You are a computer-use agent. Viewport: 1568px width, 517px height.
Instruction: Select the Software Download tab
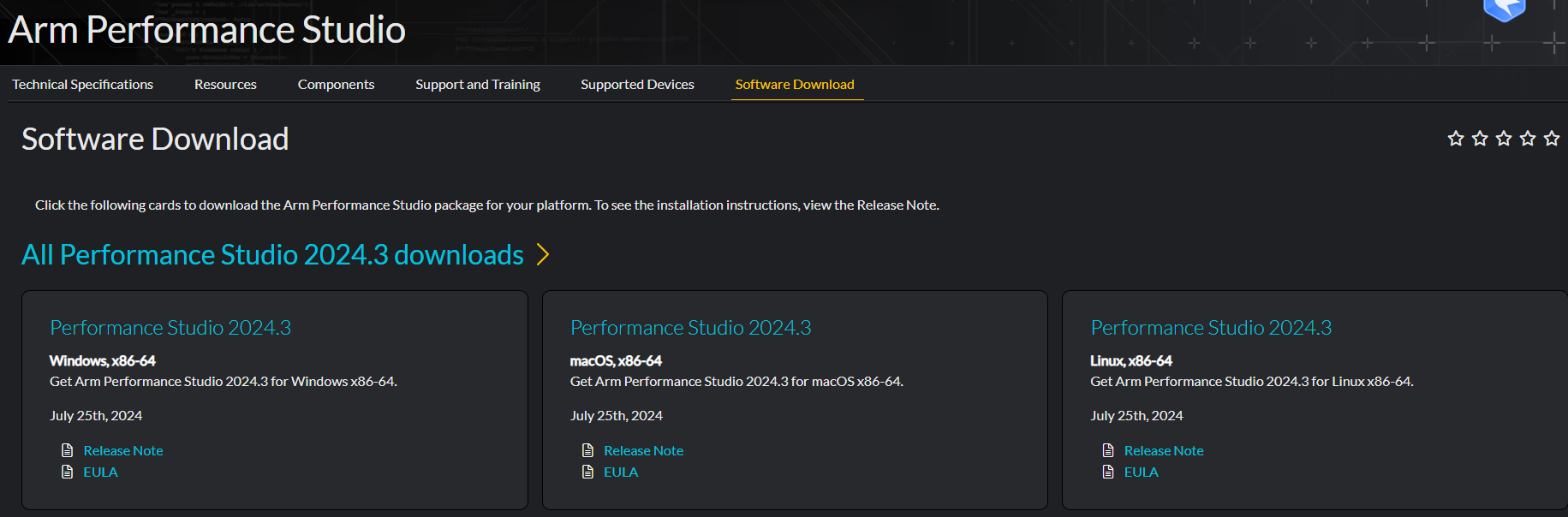[795, 85]
